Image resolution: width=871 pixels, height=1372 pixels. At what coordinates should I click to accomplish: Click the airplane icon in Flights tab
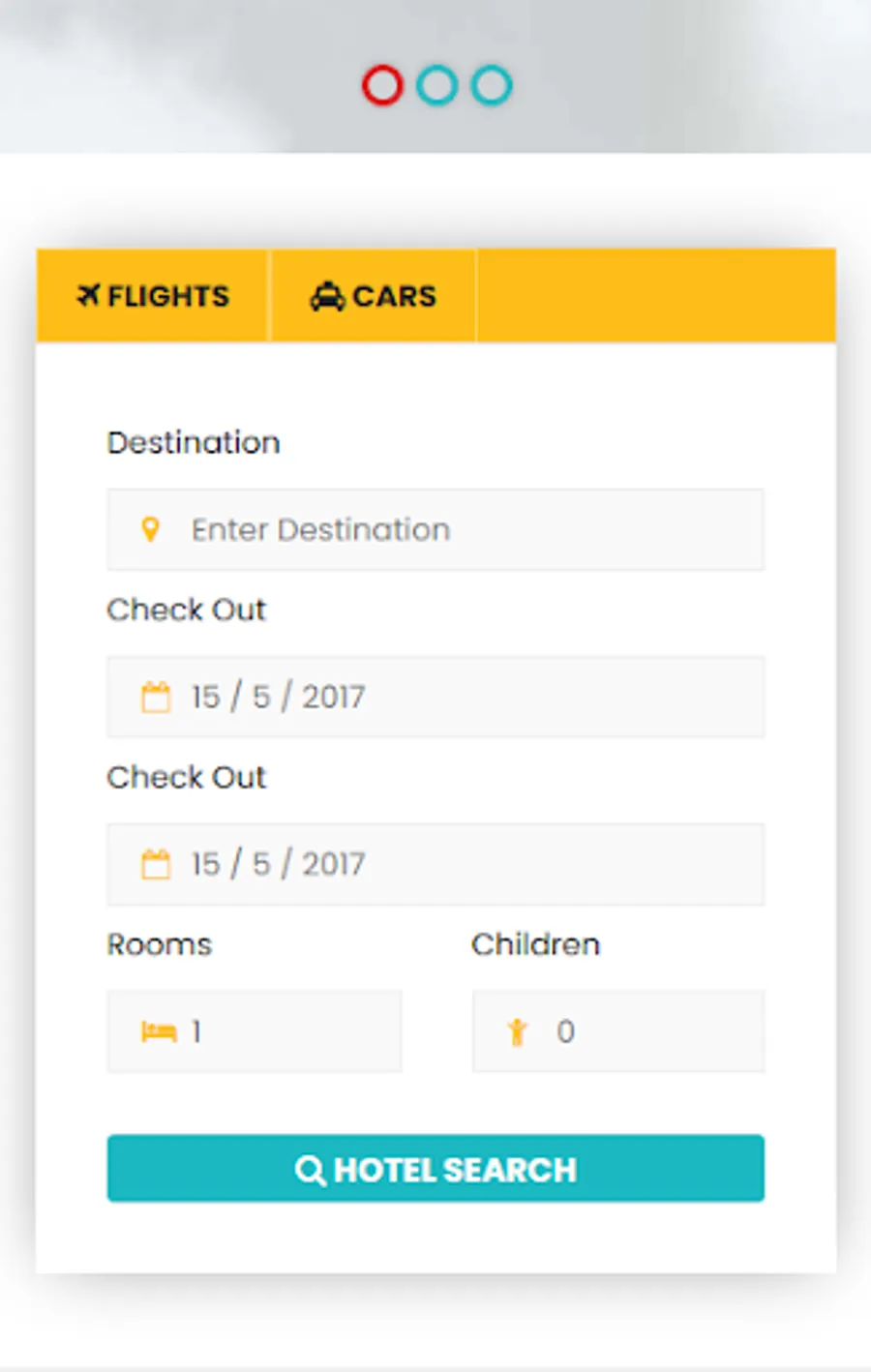coord(89,295)
